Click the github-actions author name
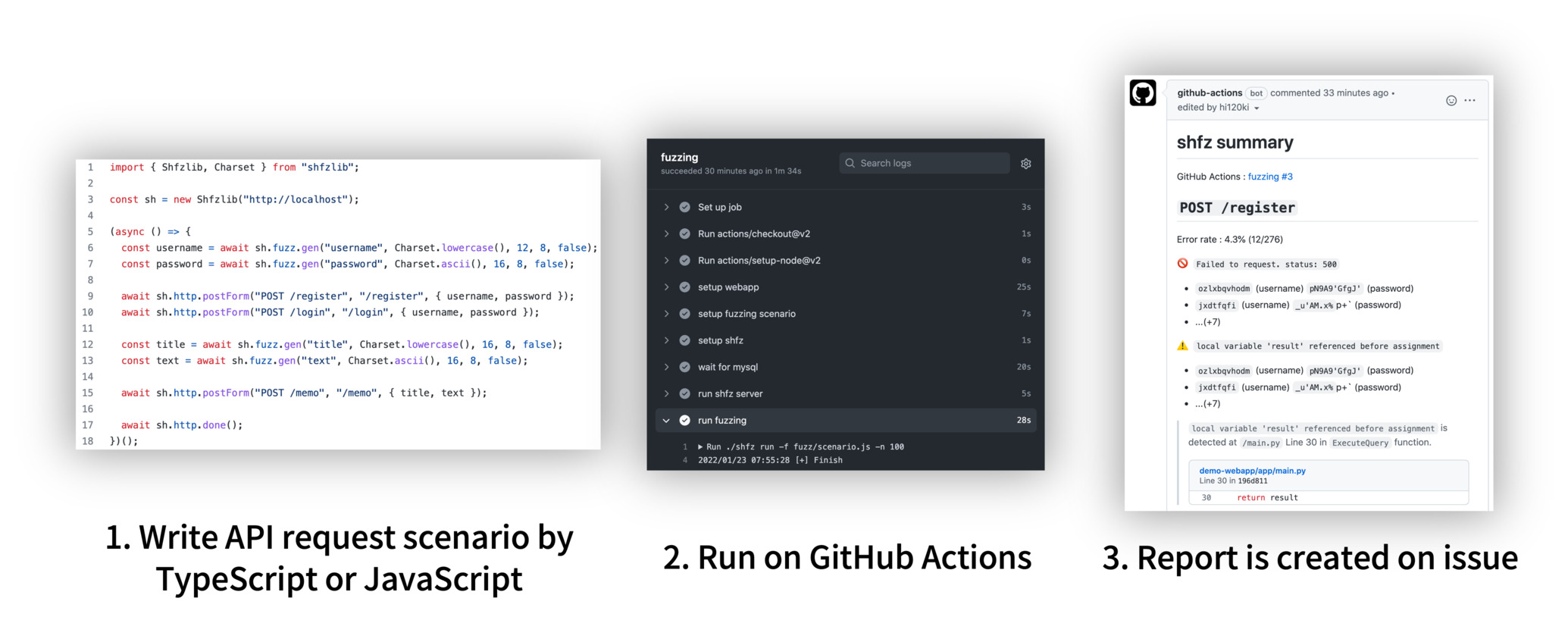The width and height of the screenshot is (1568, 617). pyautogui.click(x=1210, y=93)
